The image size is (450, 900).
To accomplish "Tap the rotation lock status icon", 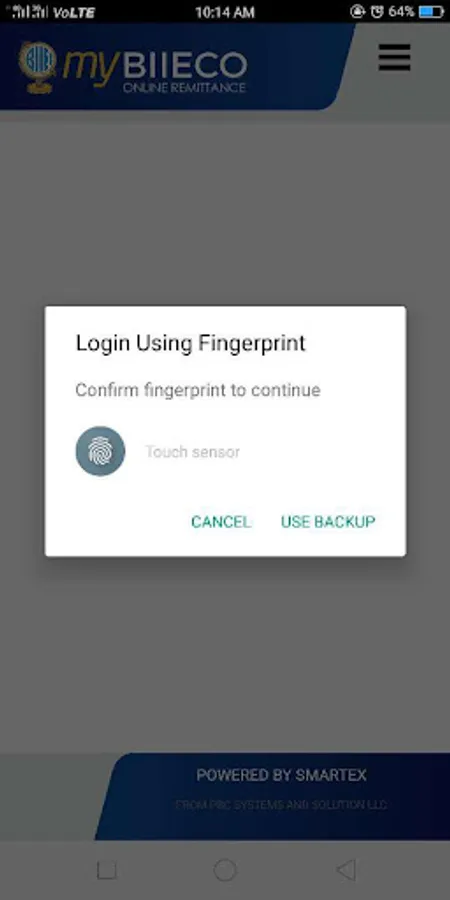I will point(358,11).
